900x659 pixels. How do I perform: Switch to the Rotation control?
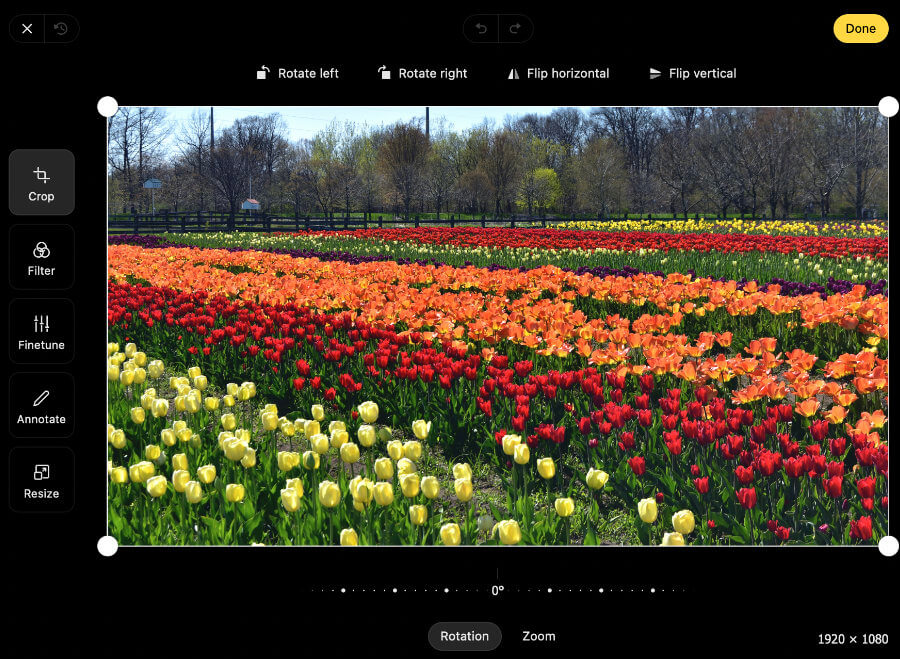pos(464,636)
